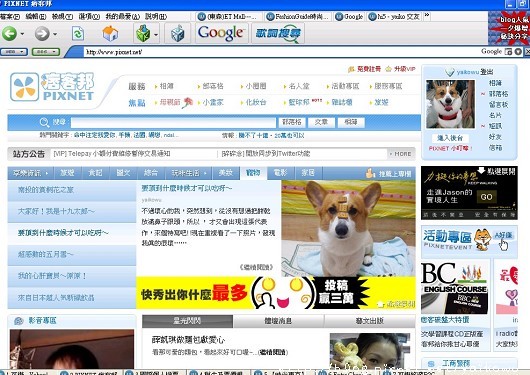Image resolution: width=530 pixels, height=375 pixels.
Task: Click the 工商服務 section icon
Action: click(x=431, y=364)
